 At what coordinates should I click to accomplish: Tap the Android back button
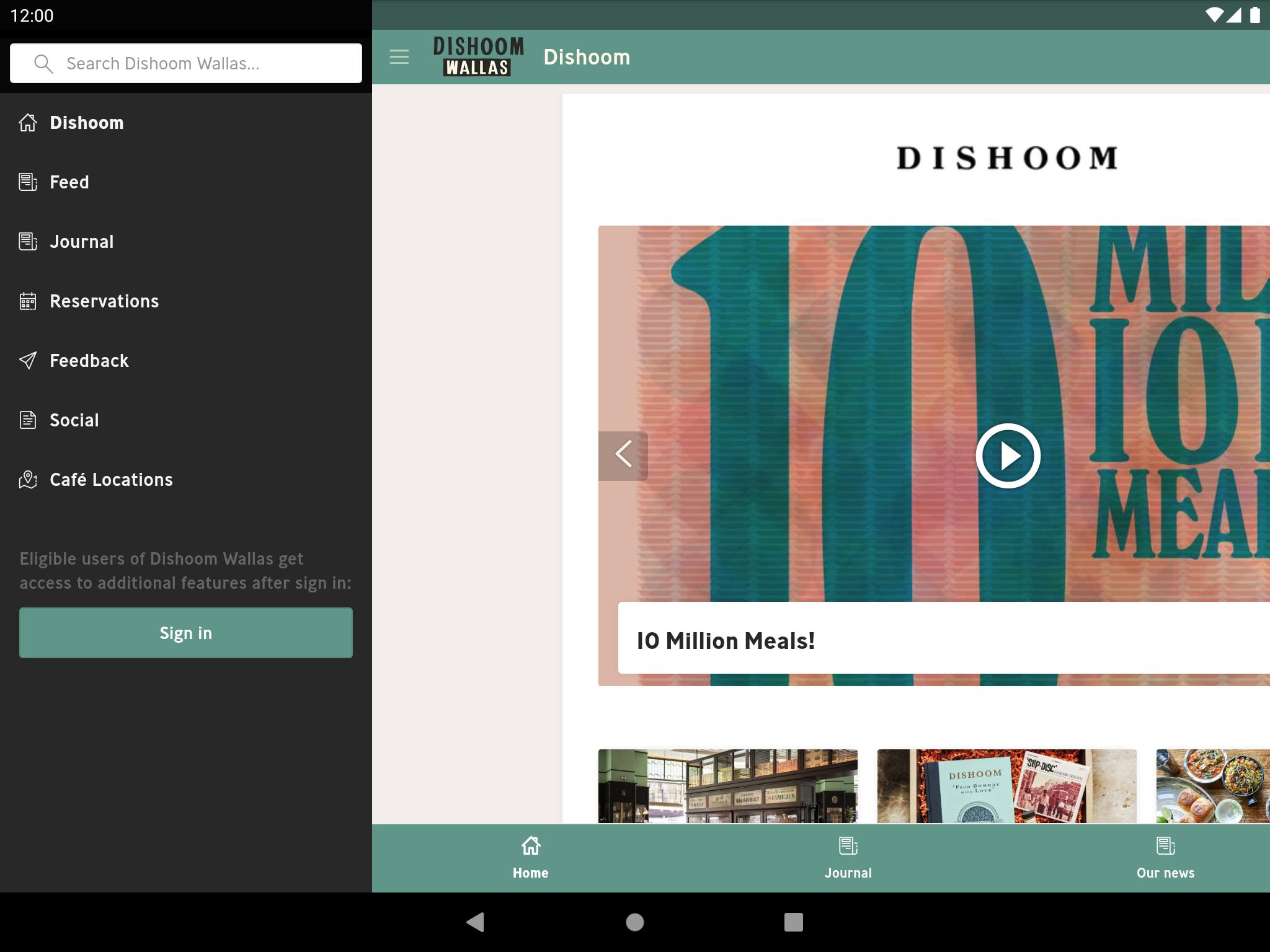point(476,922)
